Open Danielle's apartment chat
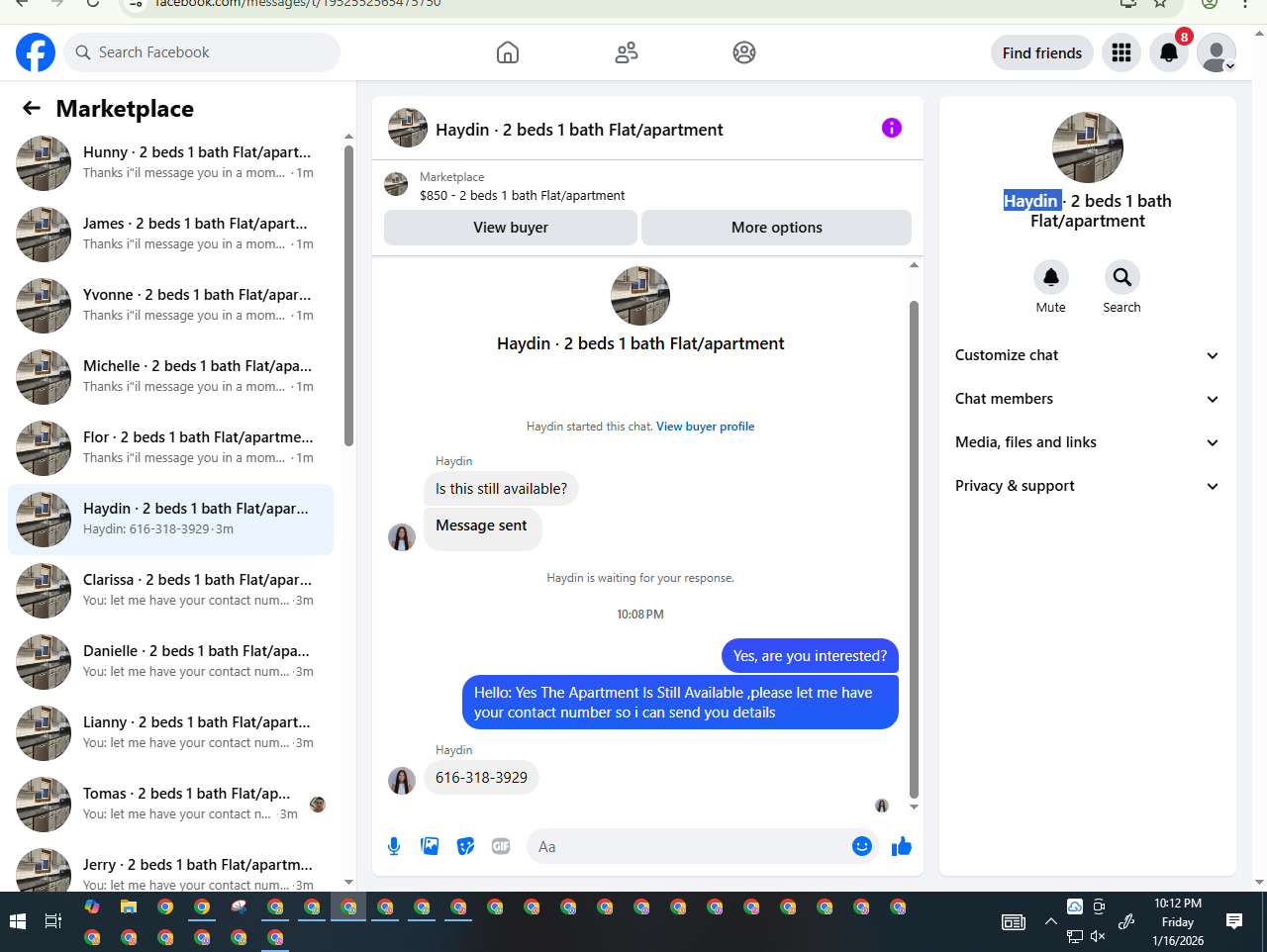 pos(171,661)
